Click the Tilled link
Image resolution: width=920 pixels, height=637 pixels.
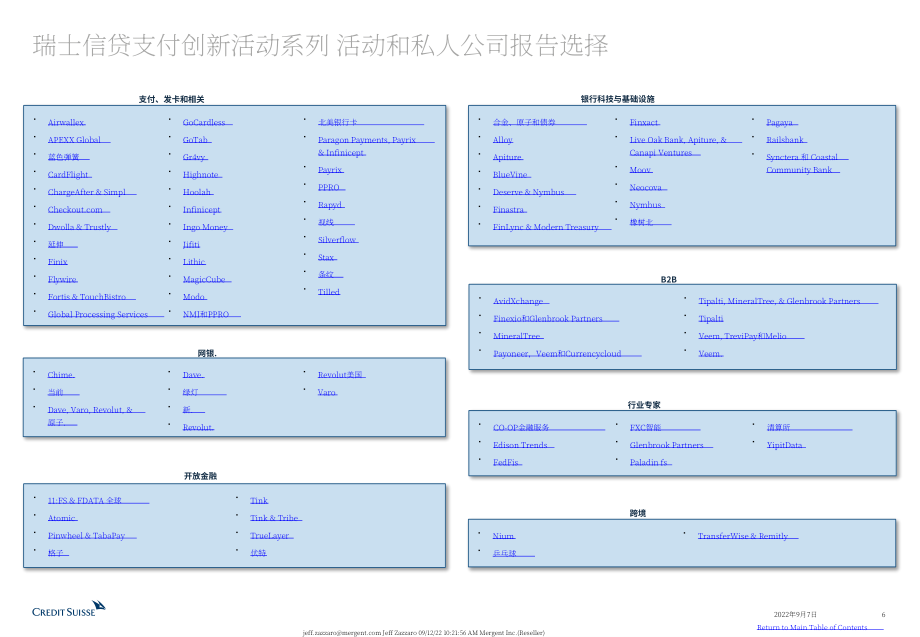coord(329,292)
